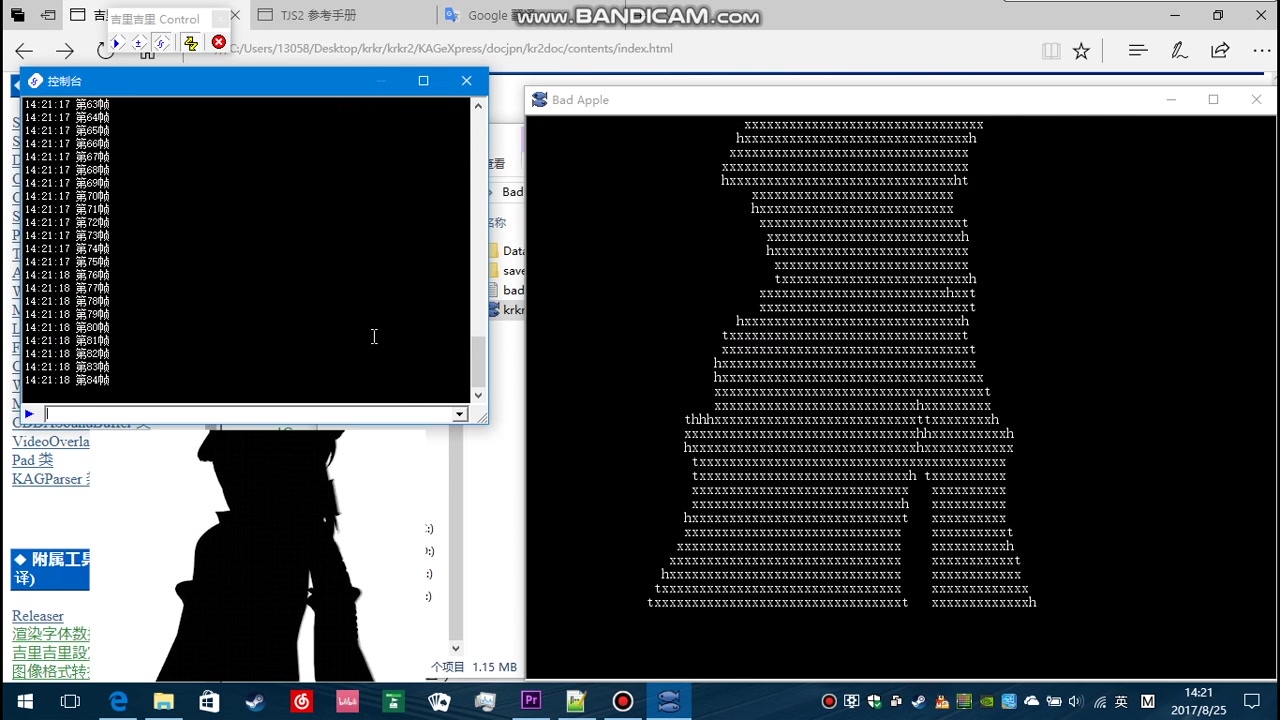The width and height of the screenshot is (1280, 720).
Task: Select the krkr file in Explorer
Action: (507, 310)
